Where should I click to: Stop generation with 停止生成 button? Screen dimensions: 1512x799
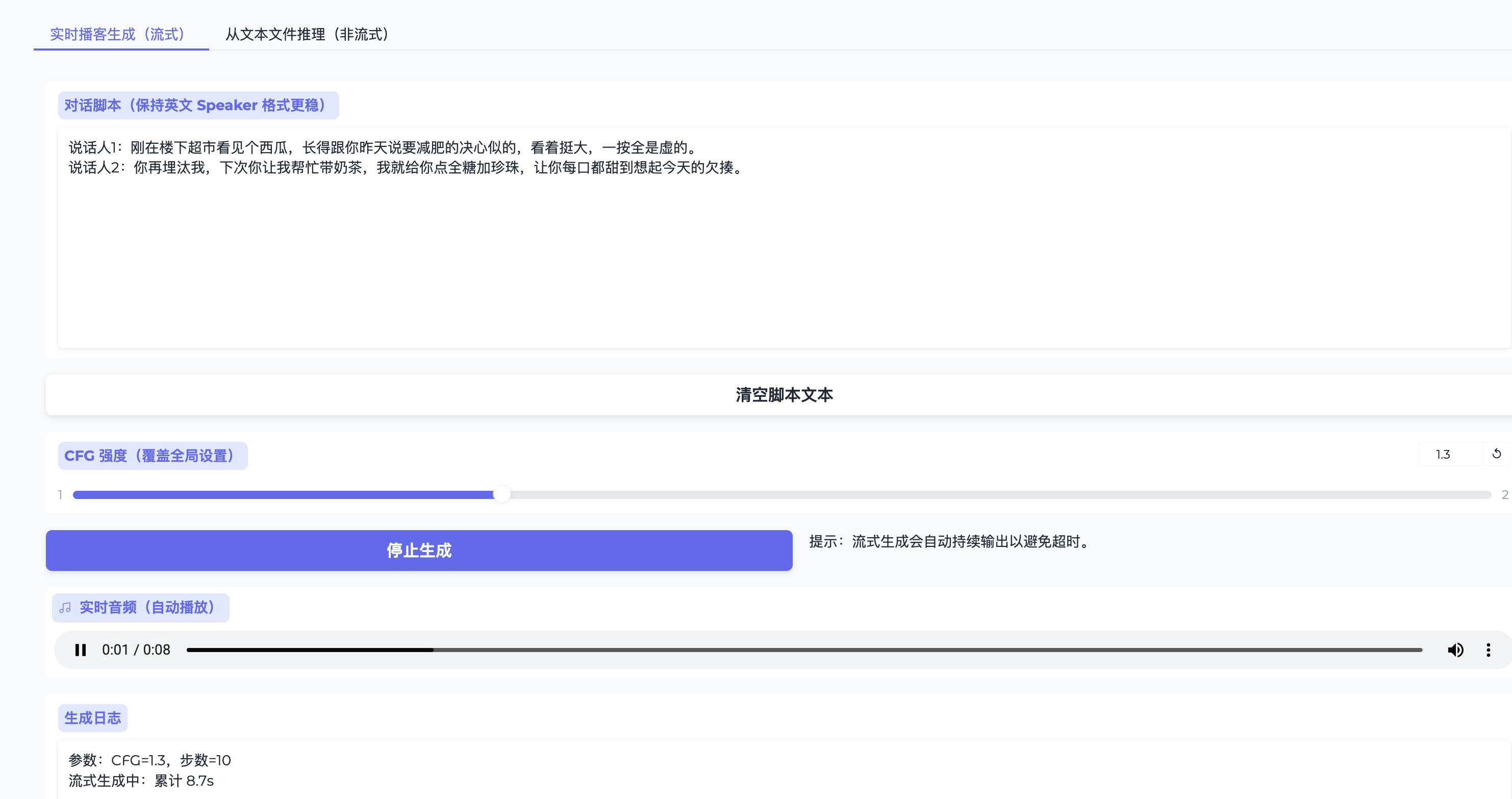tap(419, 550)
